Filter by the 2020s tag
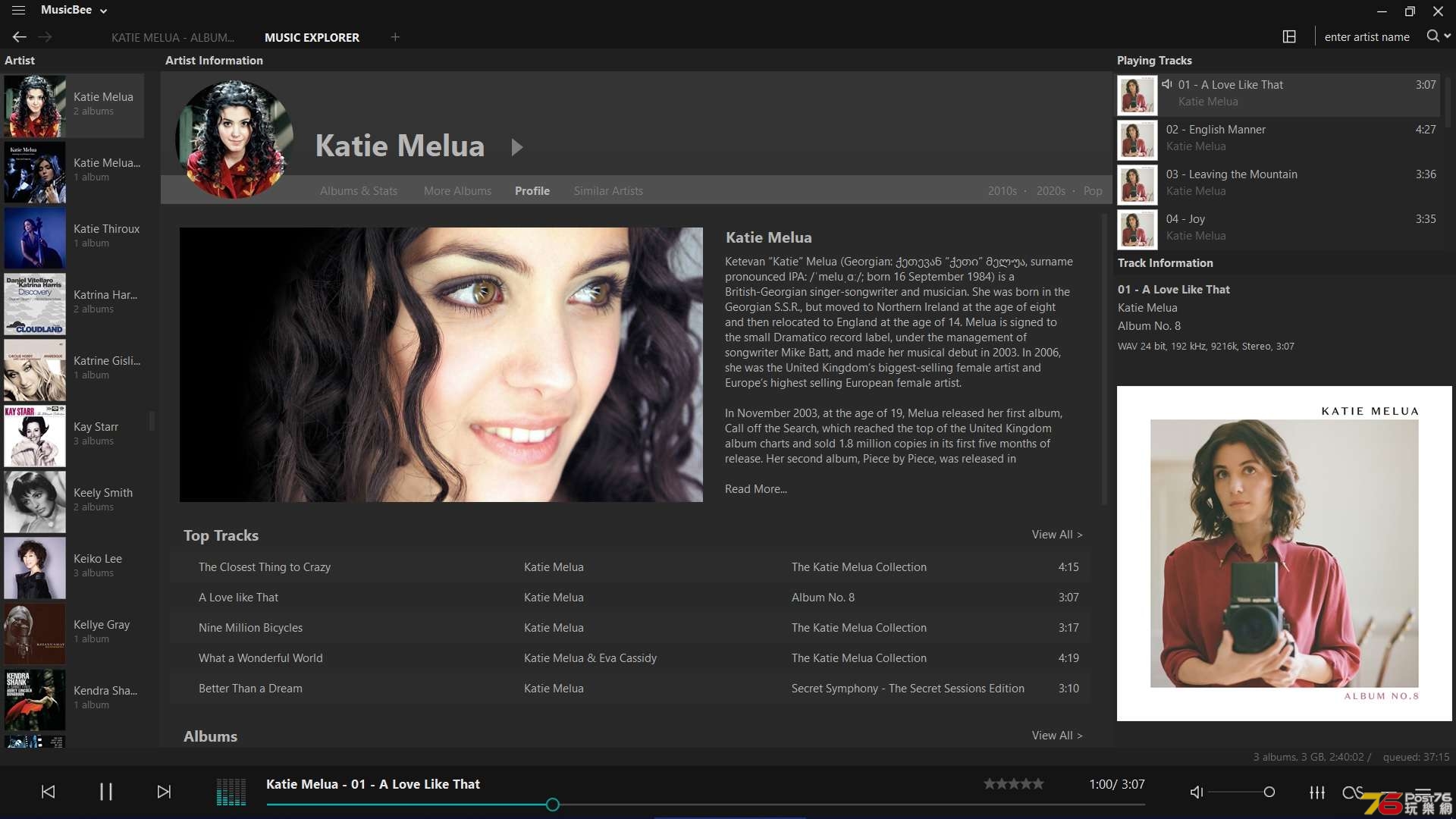 coord(1051,191)
